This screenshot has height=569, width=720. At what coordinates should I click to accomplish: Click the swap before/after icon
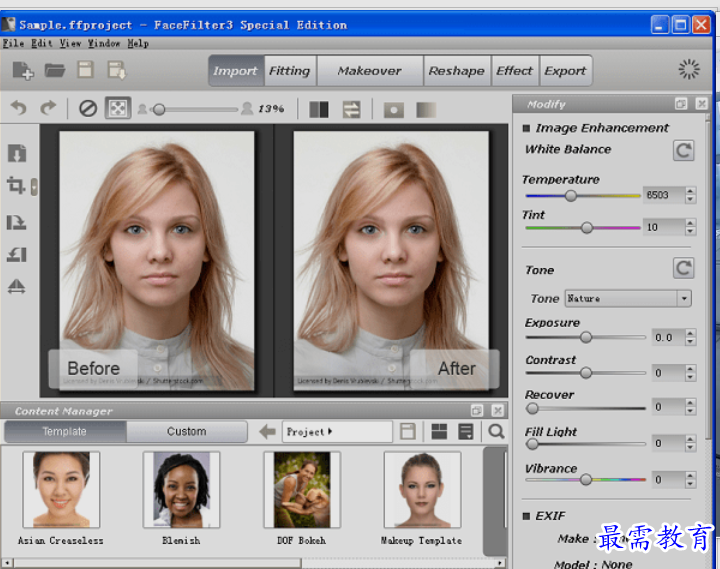351,110
